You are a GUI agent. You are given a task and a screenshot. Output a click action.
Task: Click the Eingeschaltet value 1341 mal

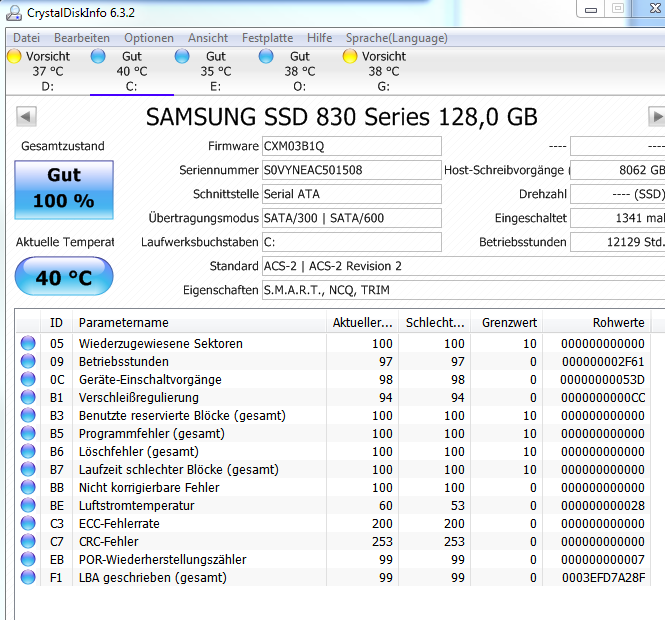click(618, 218)
